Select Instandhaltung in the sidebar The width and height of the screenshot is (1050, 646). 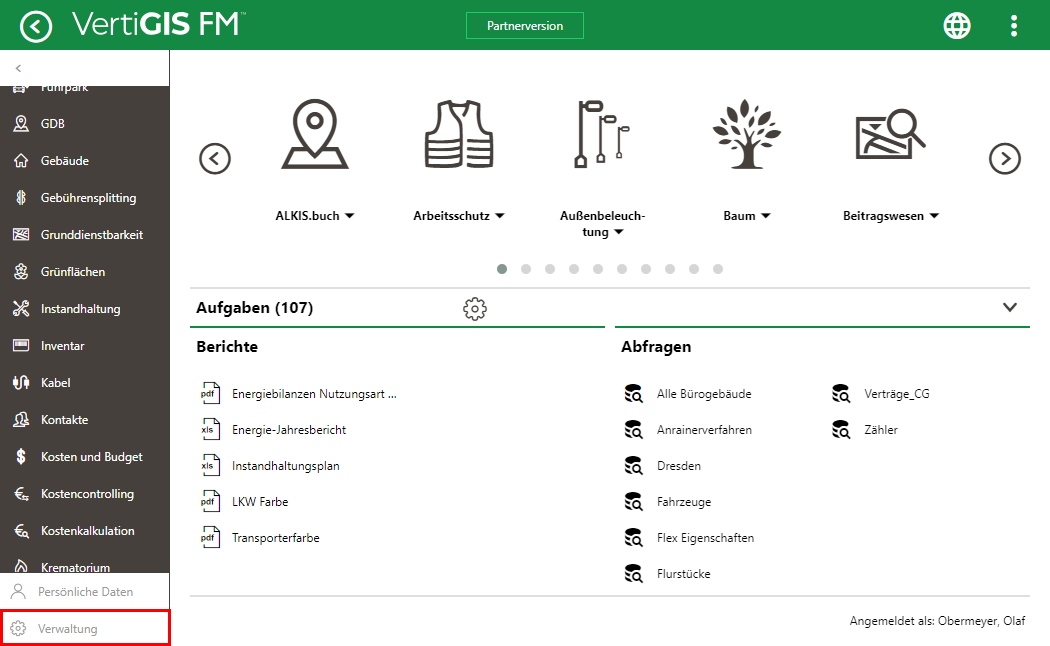80,309
